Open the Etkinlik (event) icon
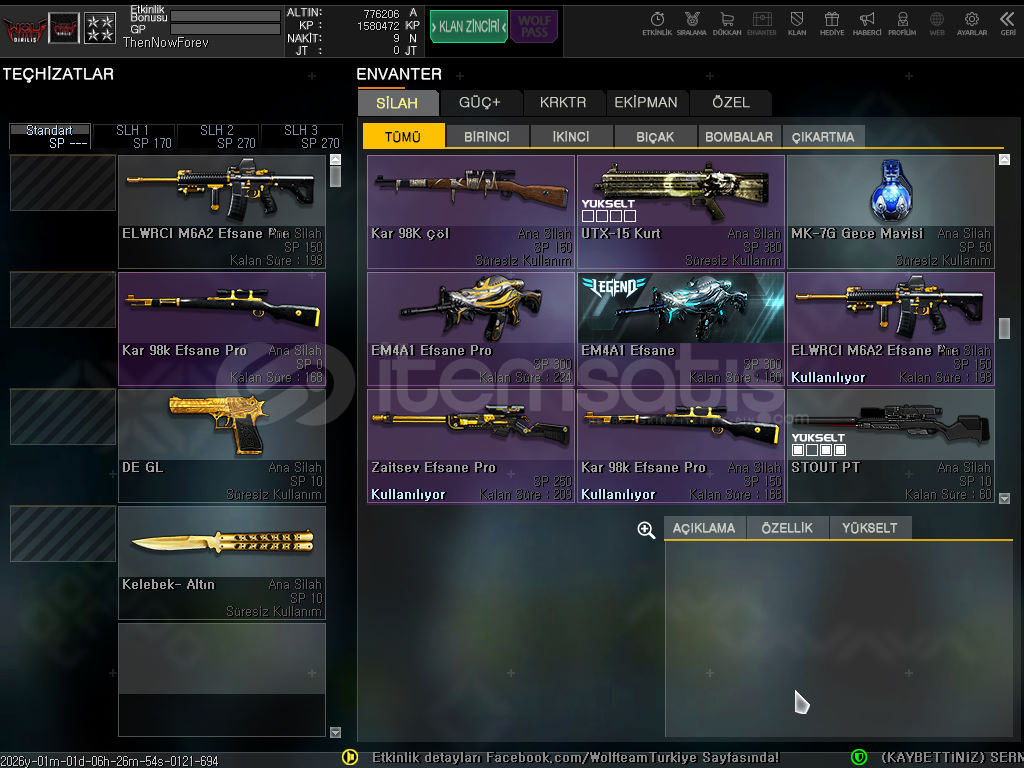 tap(657, 24)
